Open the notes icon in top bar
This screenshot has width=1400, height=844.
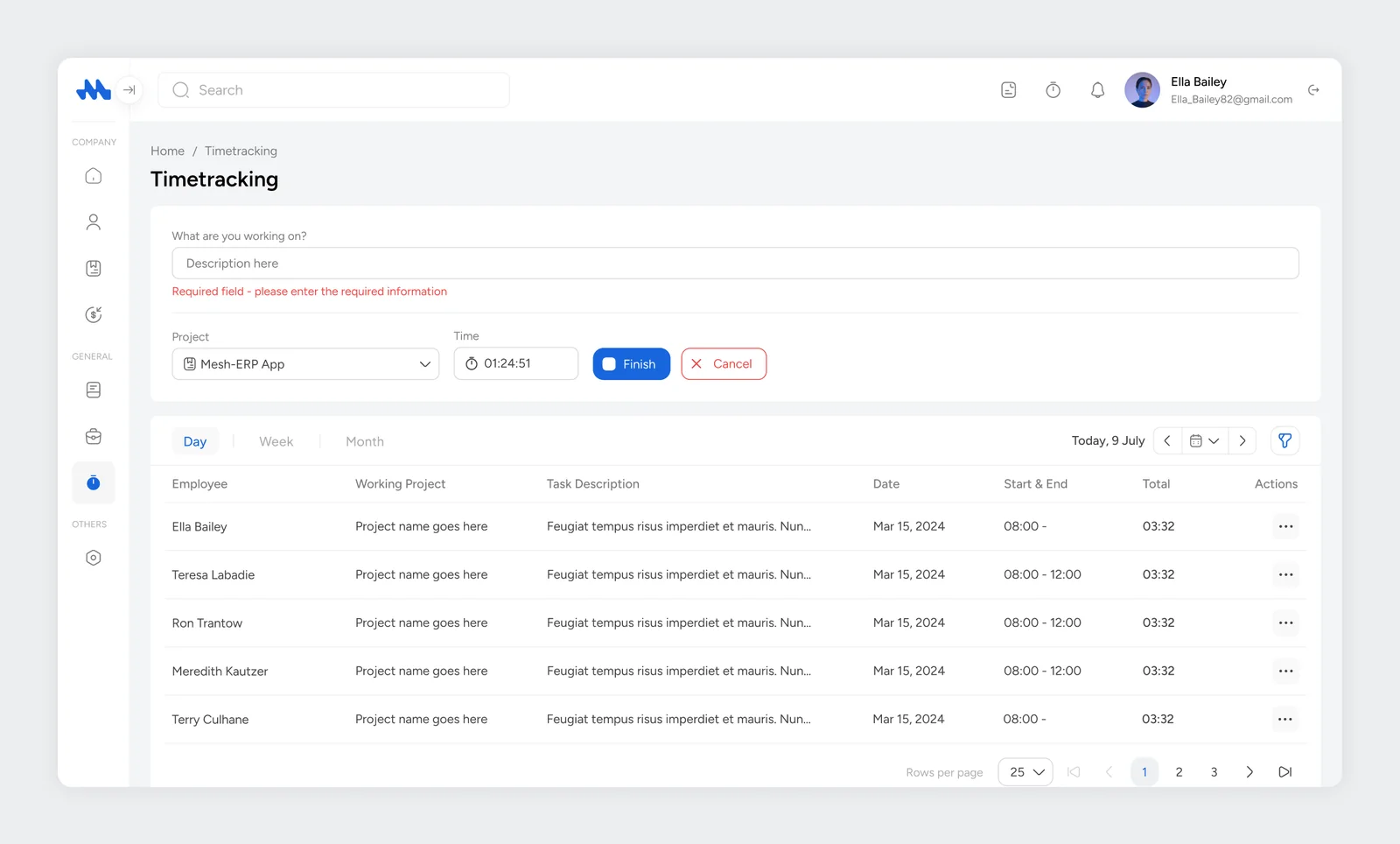tap(1009, 90)
